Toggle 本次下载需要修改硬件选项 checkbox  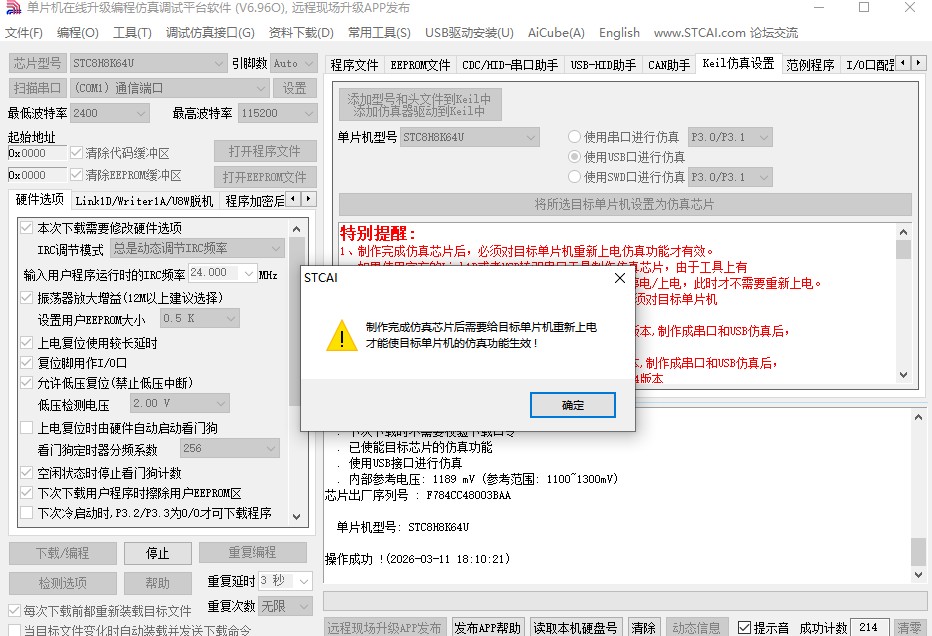coord(26,228)
